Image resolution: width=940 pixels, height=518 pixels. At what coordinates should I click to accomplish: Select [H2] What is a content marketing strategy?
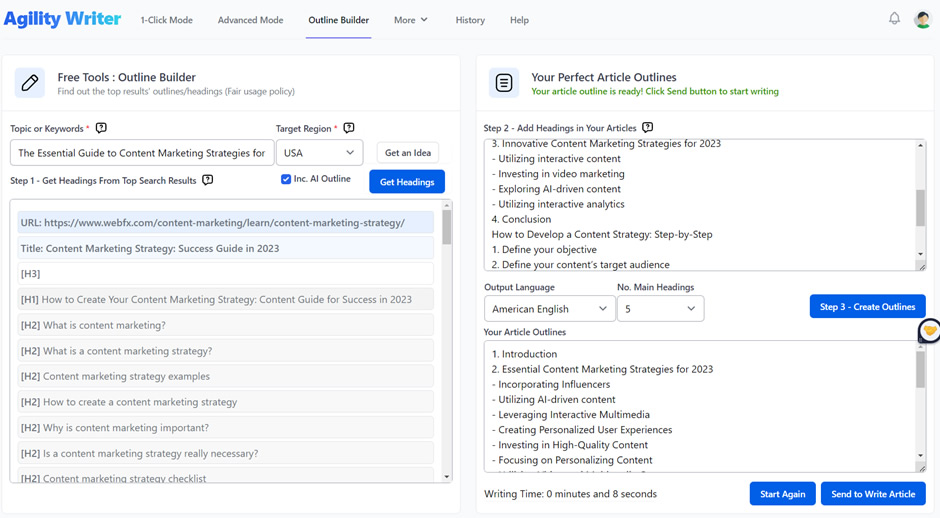coord(225,351)
